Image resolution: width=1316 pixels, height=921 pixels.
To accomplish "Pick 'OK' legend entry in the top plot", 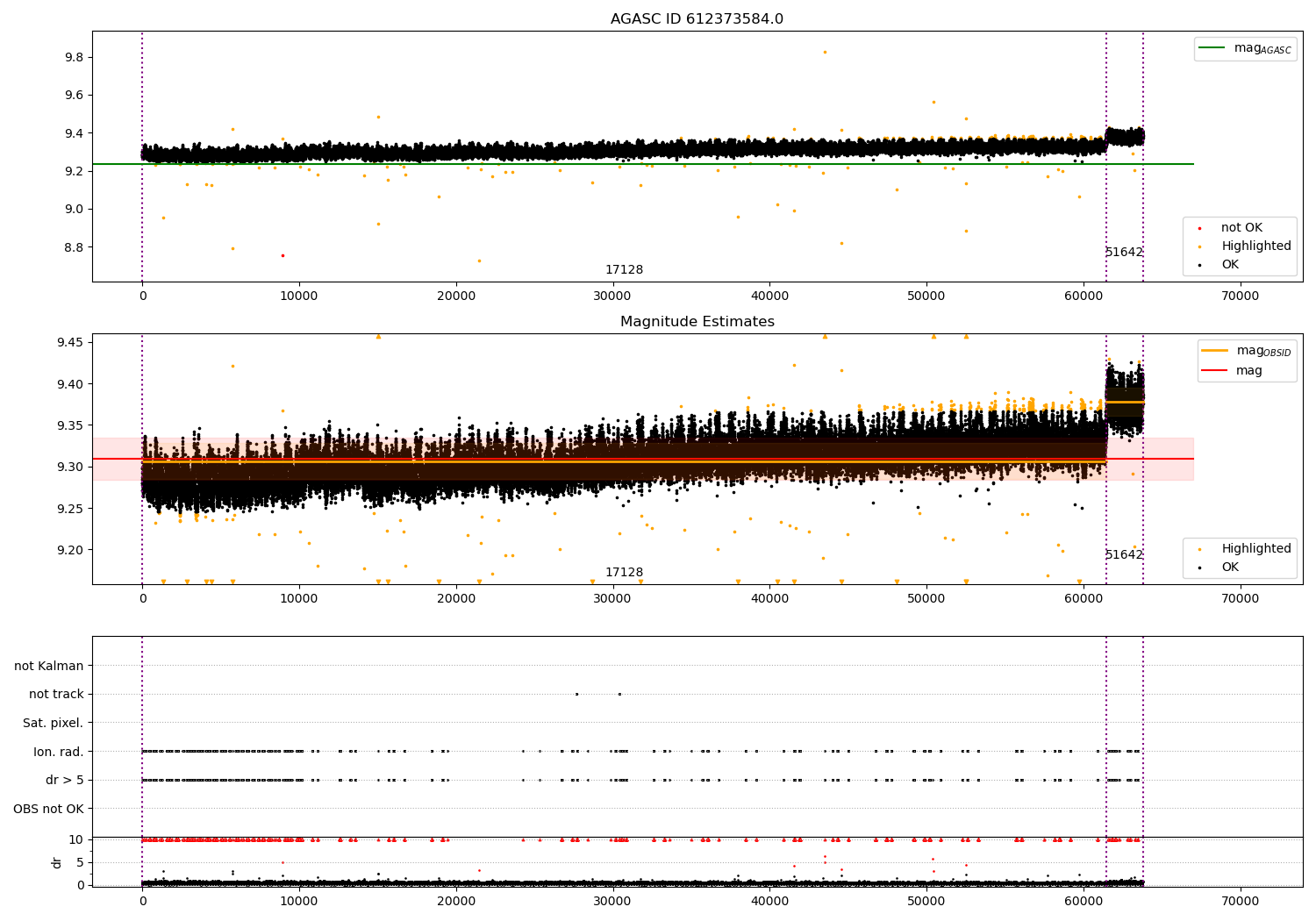I will tap(1219, 265).
